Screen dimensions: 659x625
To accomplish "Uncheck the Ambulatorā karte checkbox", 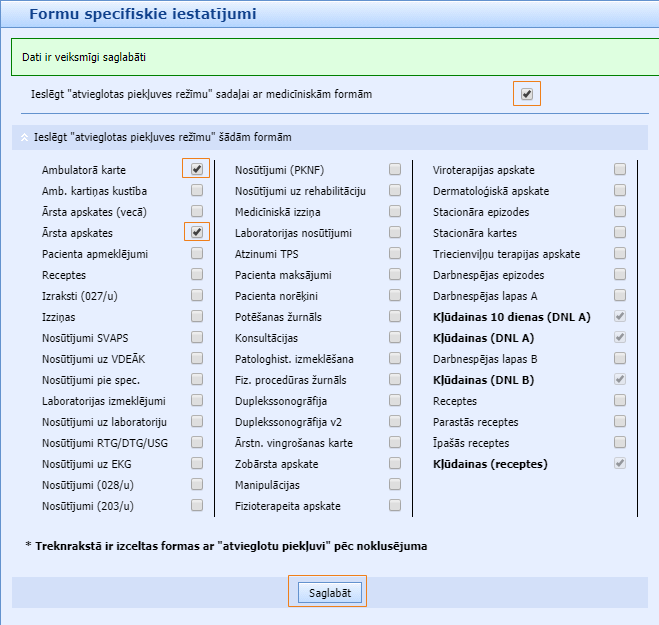I will point(197,169).
